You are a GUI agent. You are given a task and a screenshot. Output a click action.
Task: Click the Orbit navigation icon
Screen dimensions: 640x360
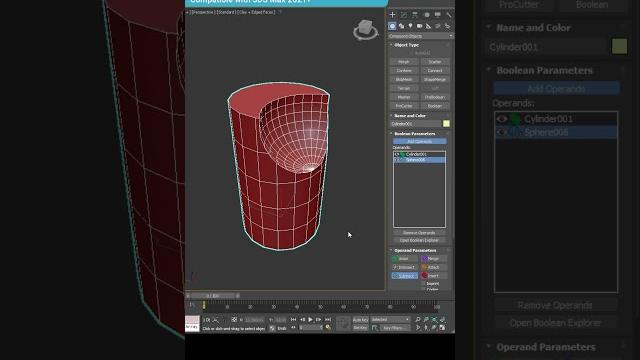click(x=434, y=327)
